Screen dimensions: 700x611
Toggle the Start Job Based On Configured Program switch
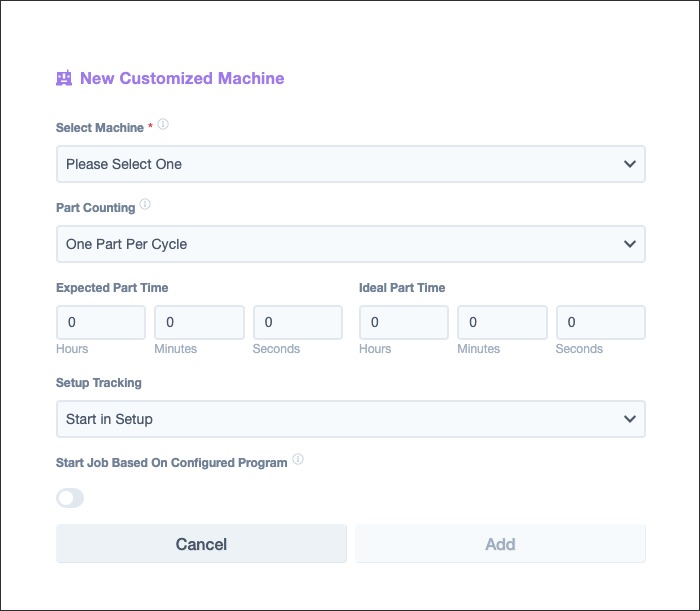70,498
